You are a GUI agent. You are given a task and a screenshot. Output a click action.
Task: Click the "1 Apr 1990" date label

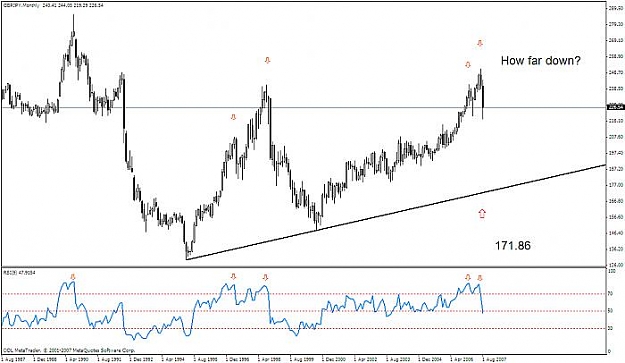77,359
